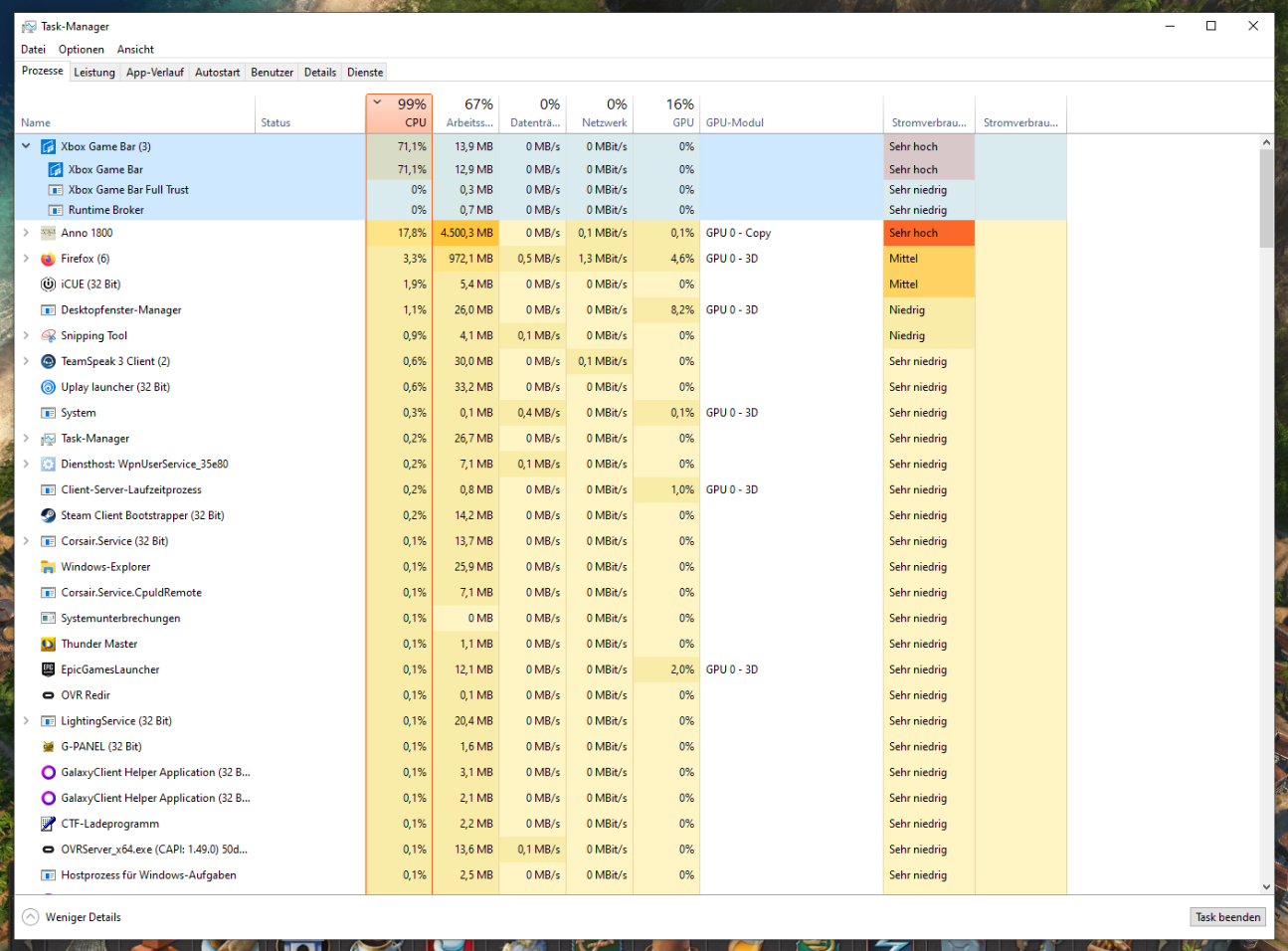Sort by the Status column header
This screenshot has height=951, width=1288.
(310, 113)
